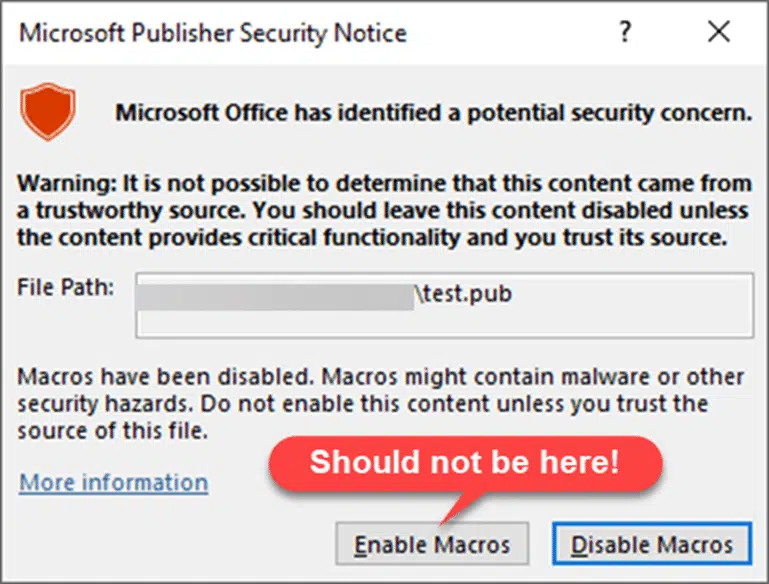This screenshot has height=584, width=769.
Task: Click the orange security shield icon
Action: click(48, 112)
